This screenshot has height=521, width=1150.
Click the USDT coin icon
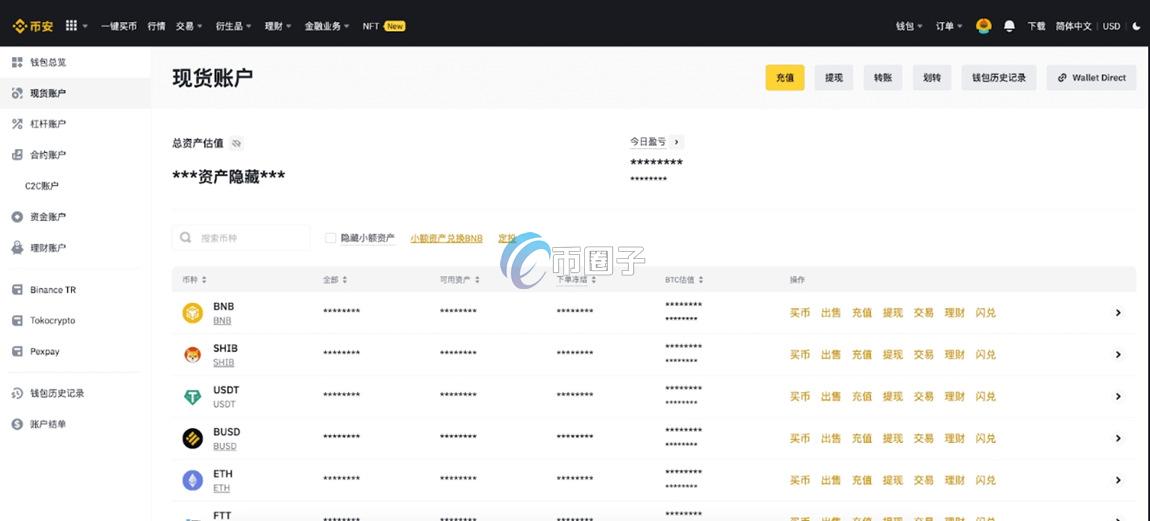point(192,397)
